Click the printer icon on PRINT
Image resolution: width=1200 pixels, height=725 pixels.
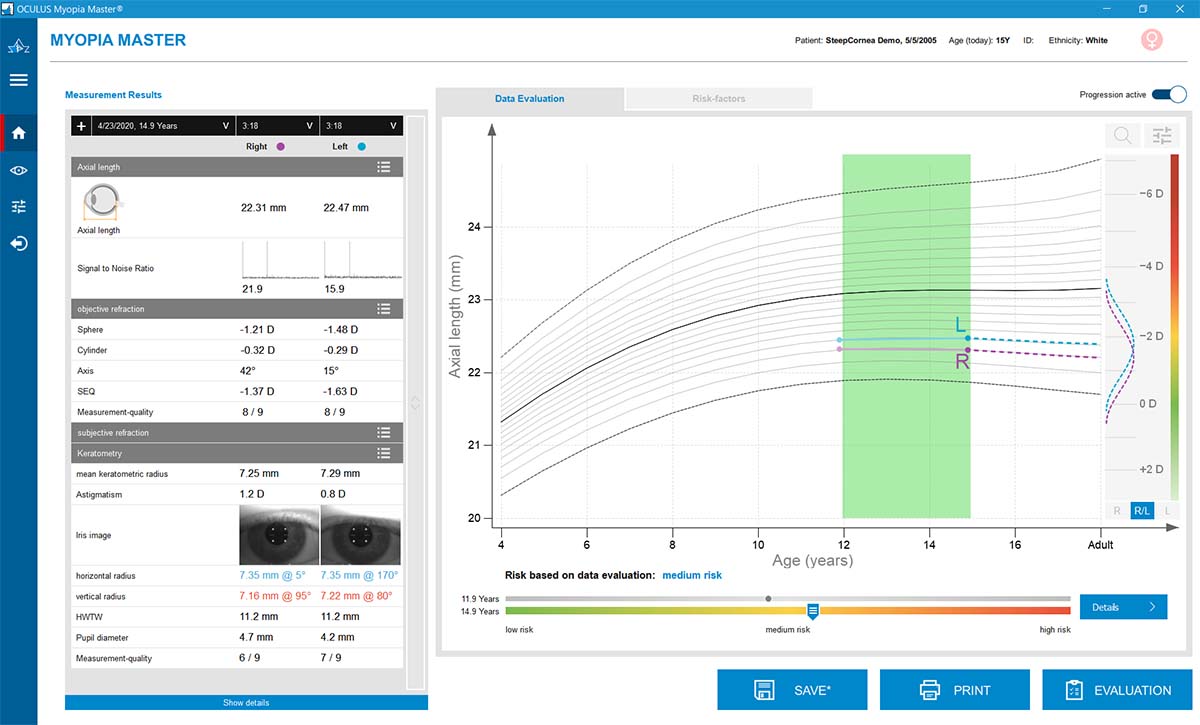[930, 690]
